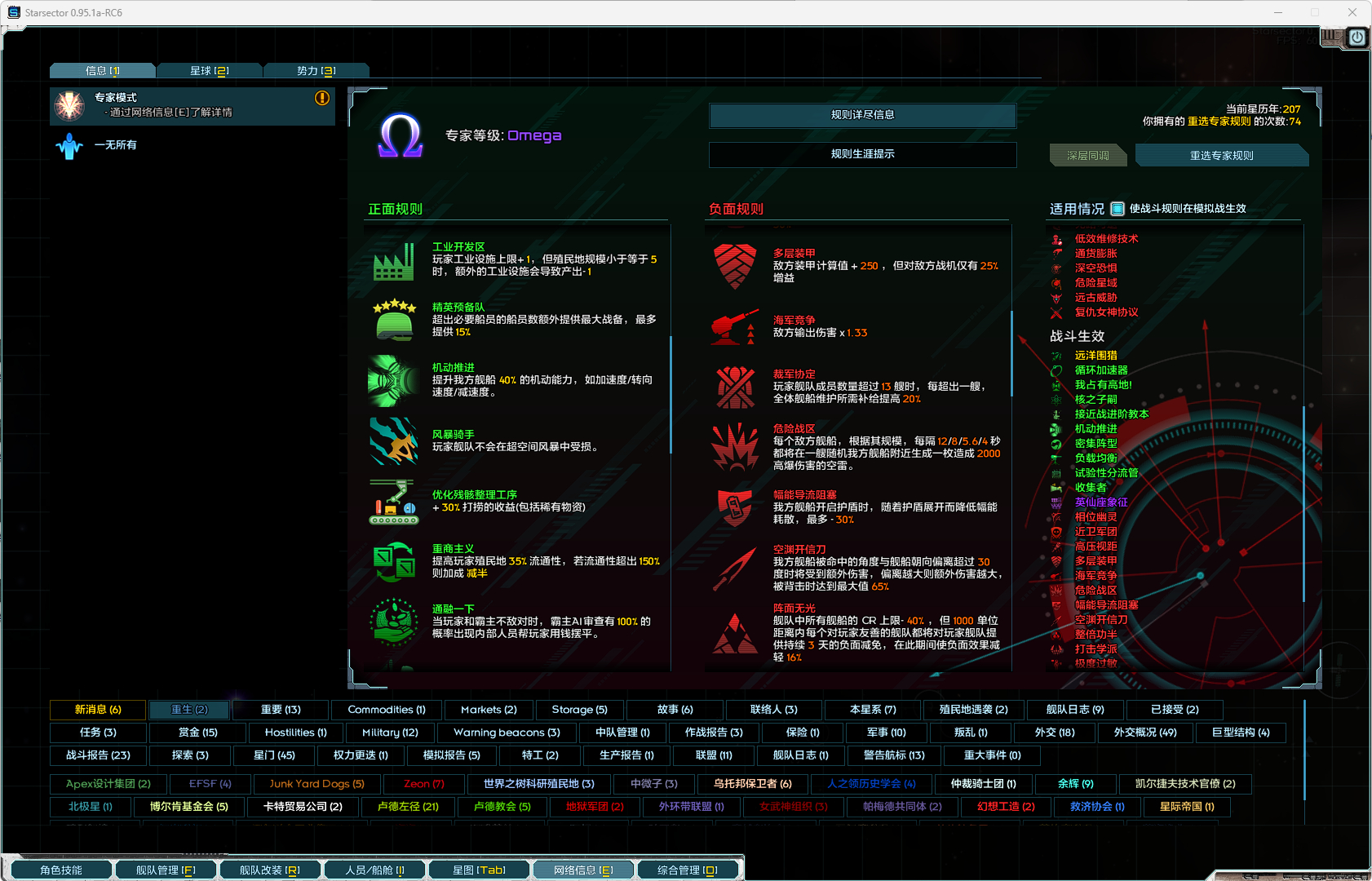Click the red cannon icon for 海军竞争
This screenshot has width=1372, height=881.
734,327
